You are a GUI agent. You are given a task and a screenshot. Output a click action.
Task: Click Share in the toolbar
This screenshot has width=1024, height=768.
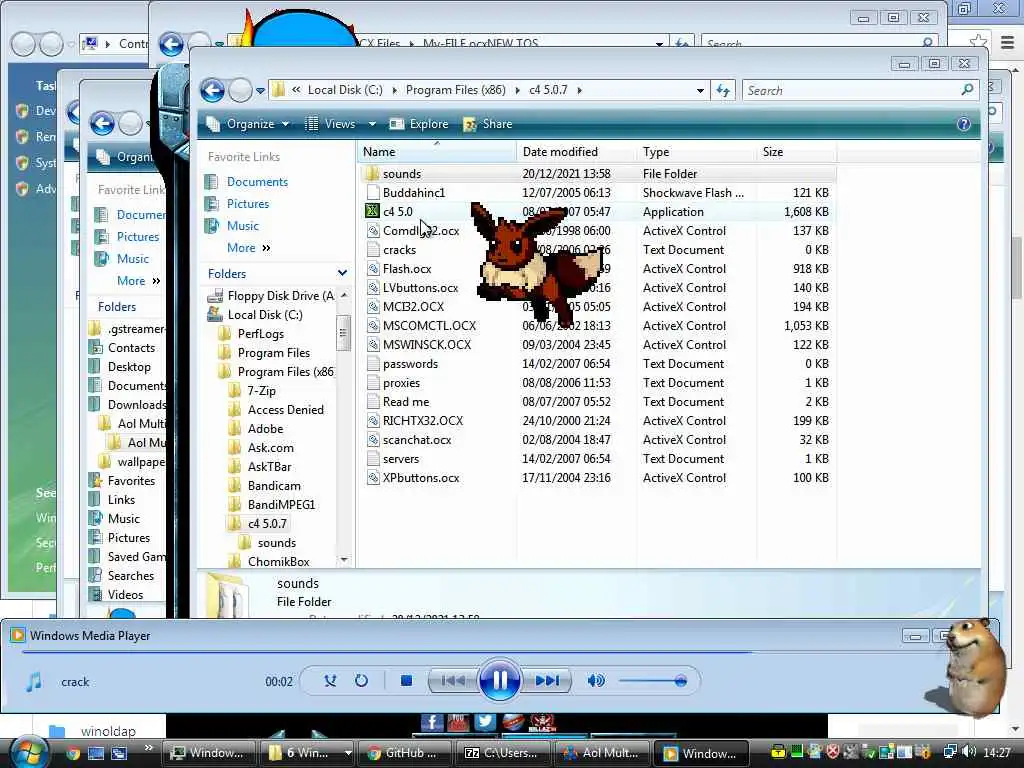click(488, 124)
